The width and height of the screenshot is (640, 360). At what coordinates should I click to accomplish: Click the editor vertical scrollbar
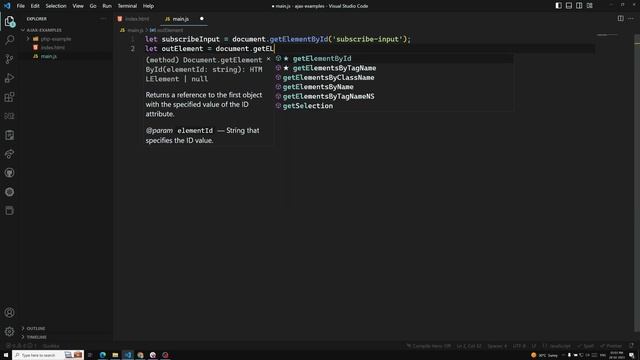[637, 184]
